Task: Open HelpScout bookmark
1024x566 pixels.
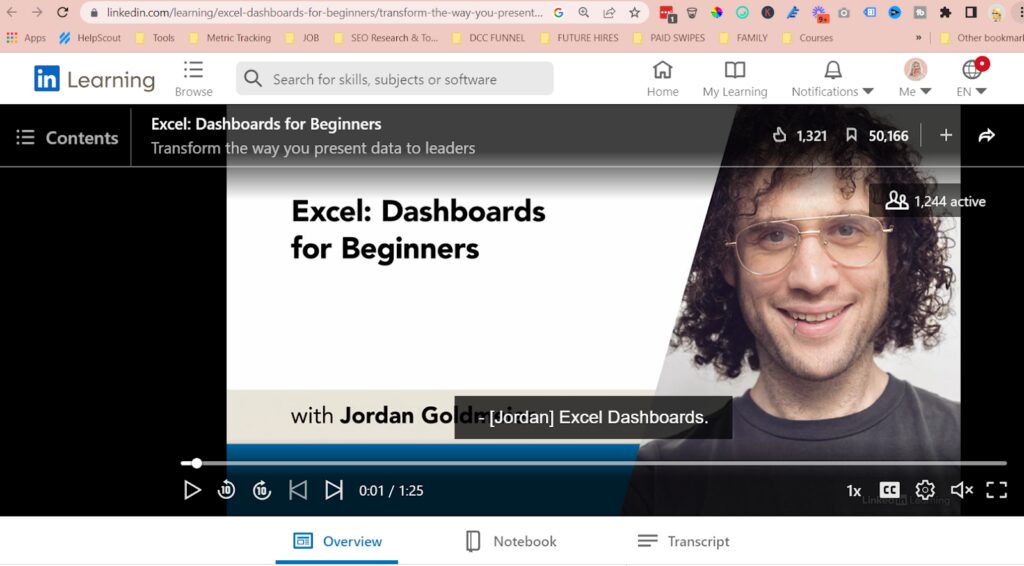Action: [x=90, y=38]
